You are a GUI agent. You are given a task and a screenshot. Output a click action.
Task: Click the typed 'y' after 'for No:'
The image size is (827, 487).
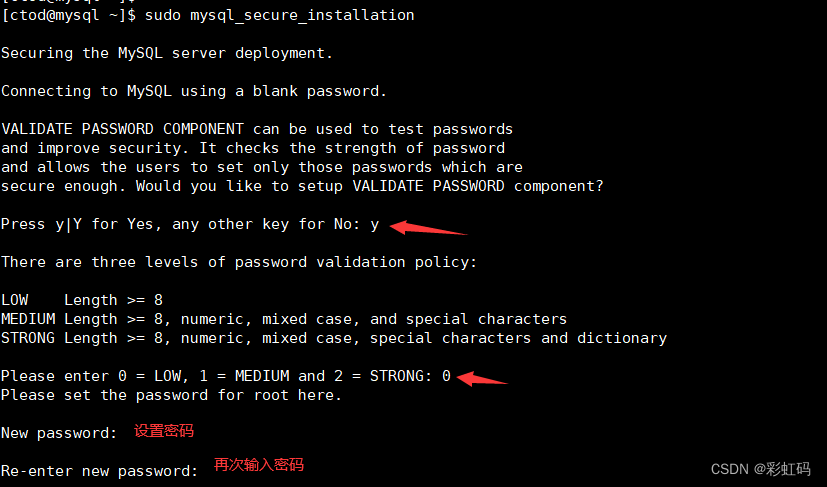click(x=374, y=224)
